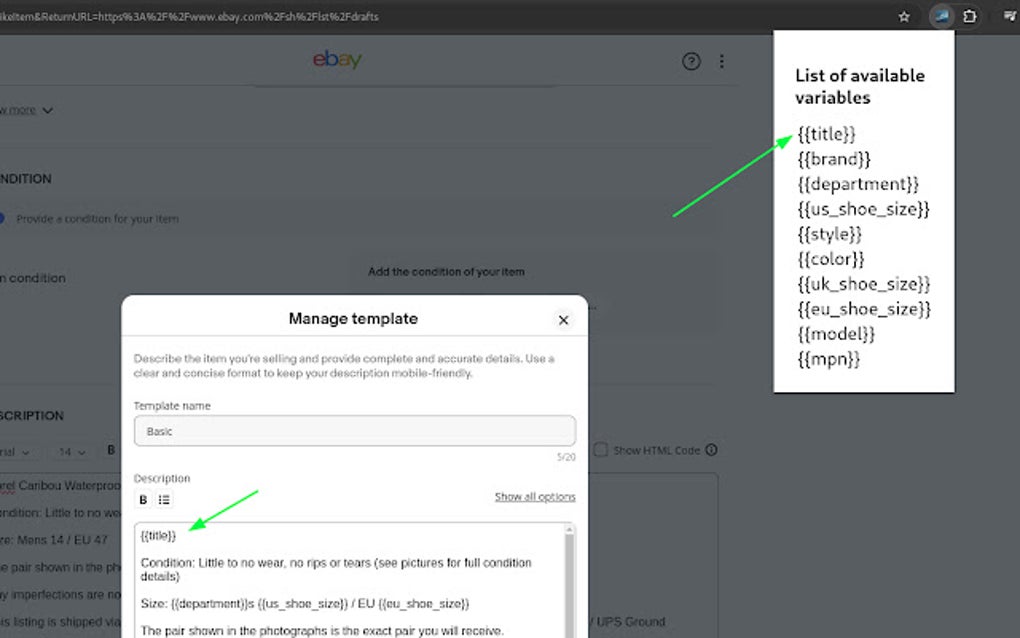This screenshot has height=638, width=1020.
Task: Click the {{us_shoe_size}} variable in list
Action: point(864,209)
